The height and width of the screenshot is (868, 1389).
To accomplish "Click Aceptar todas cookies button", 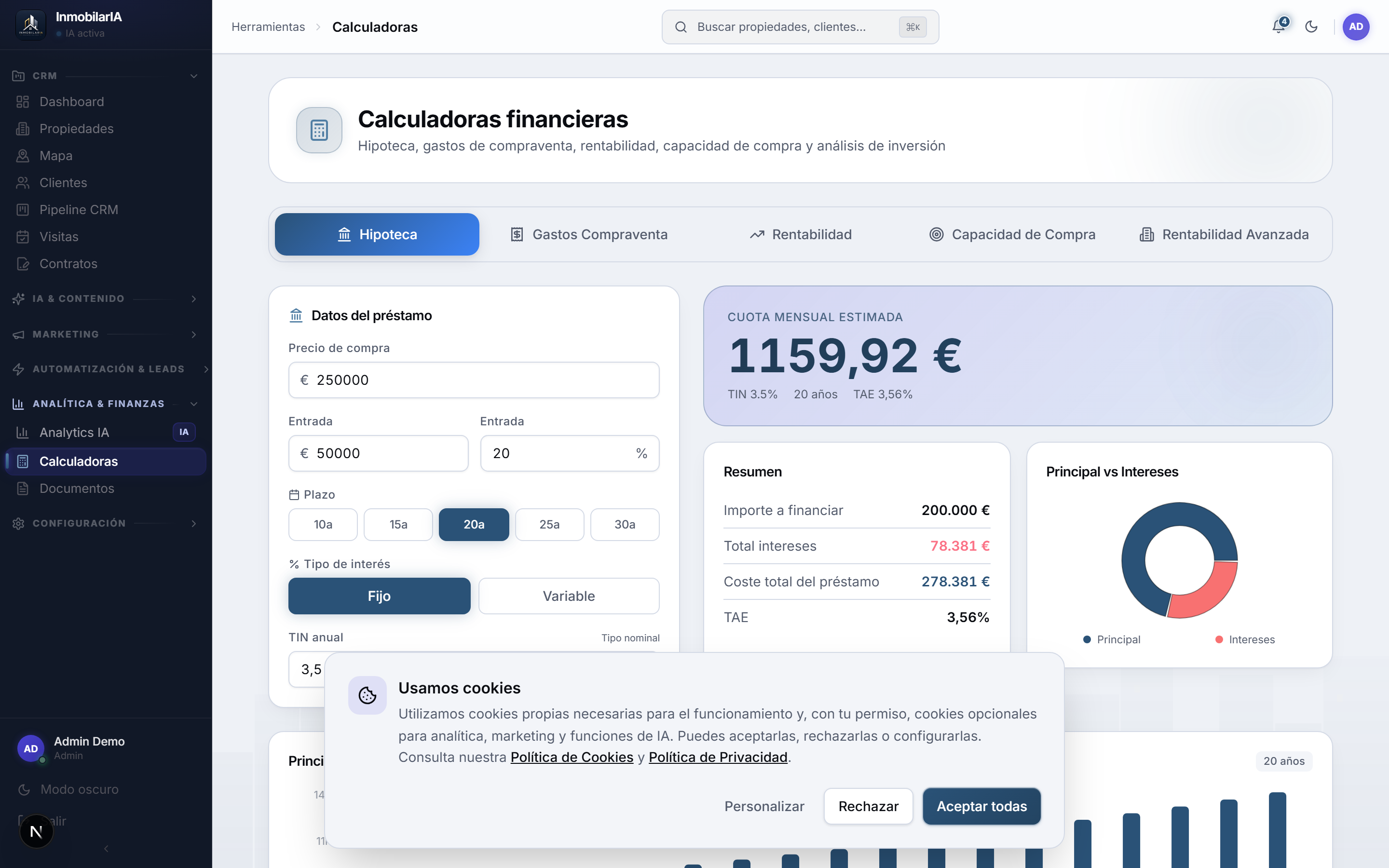I will [x=981, y=806].
